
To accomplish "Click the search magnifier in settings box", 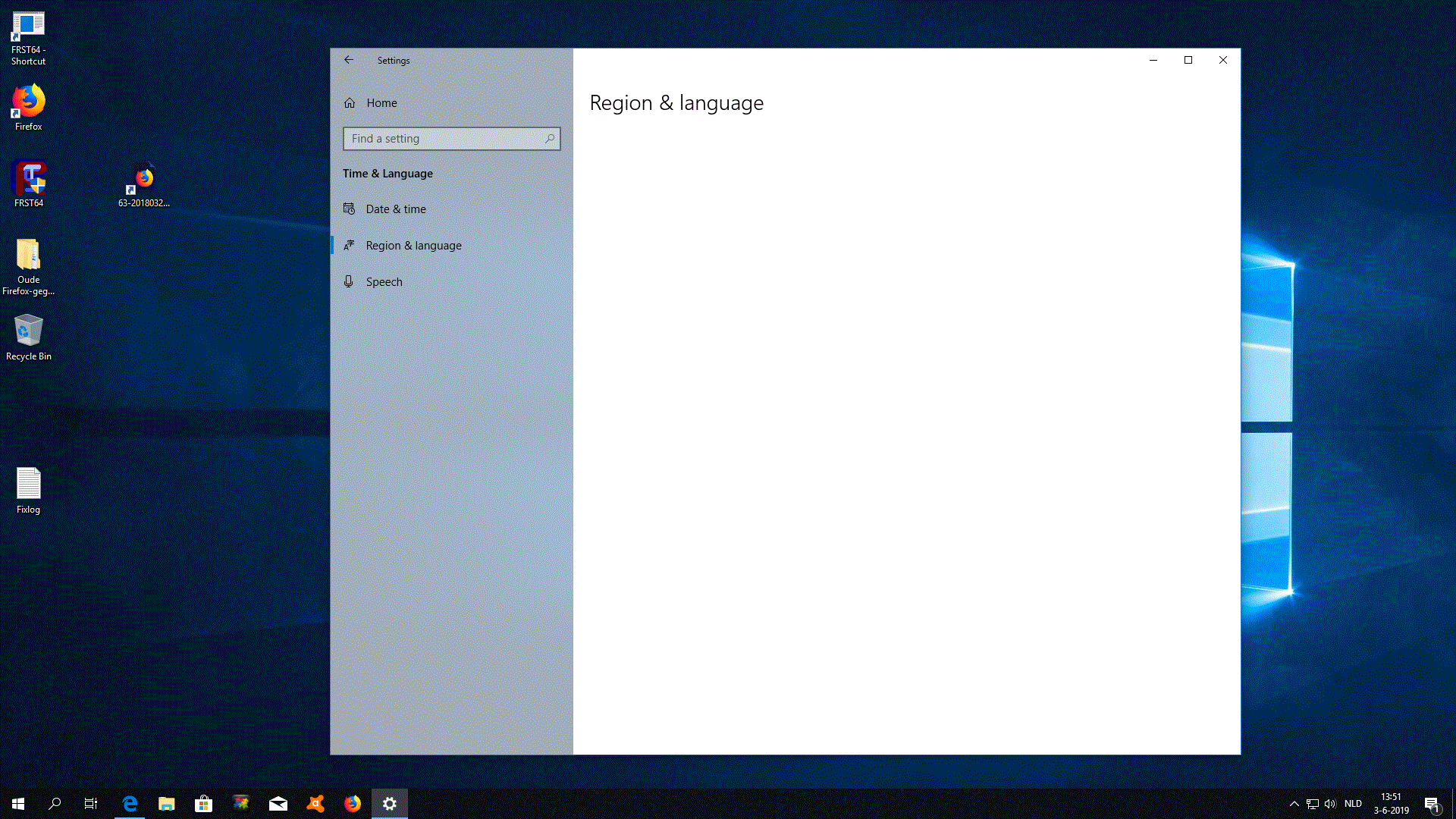I will (550, 139).
